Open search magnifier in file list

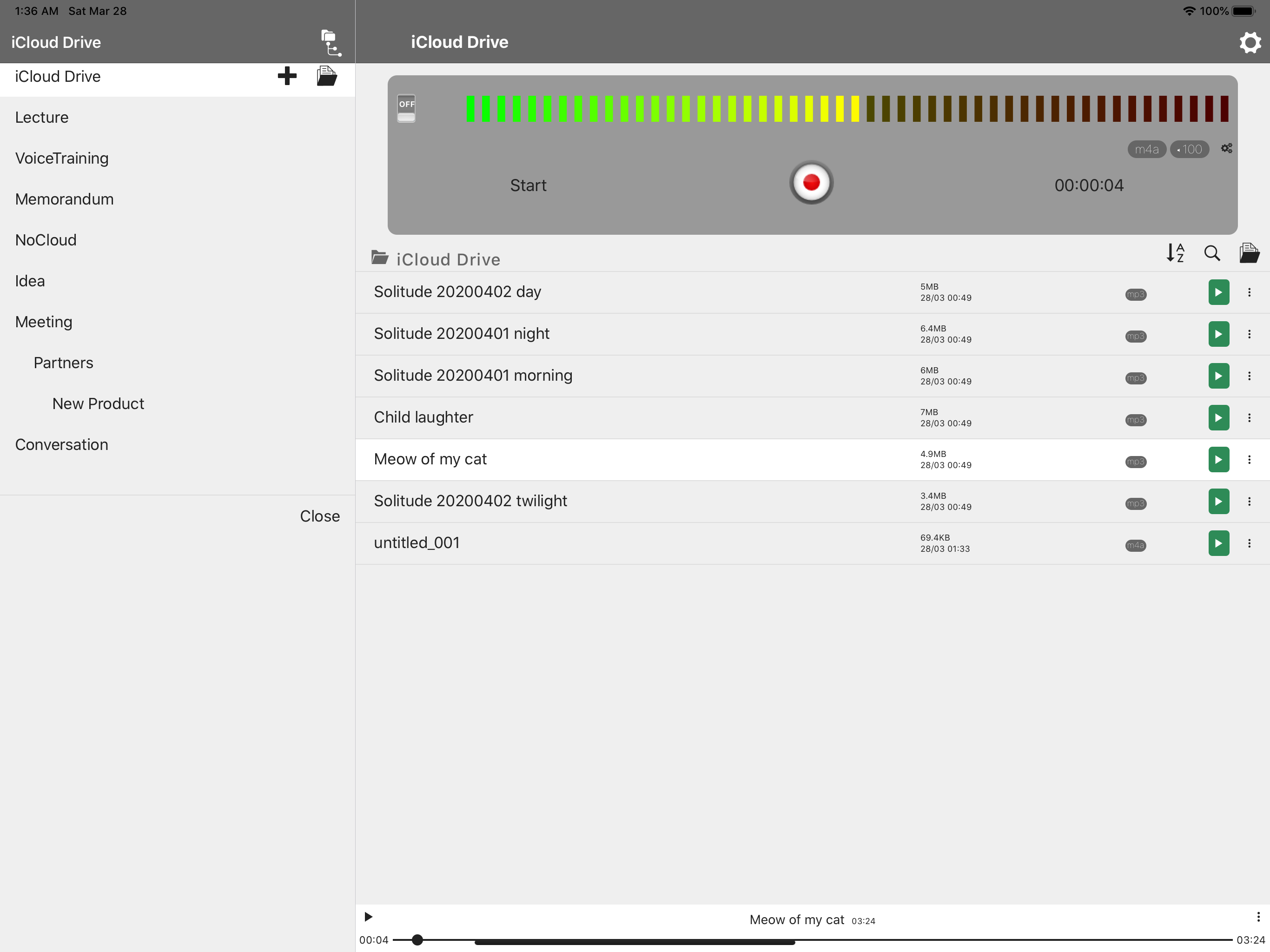click(1211, 253)
